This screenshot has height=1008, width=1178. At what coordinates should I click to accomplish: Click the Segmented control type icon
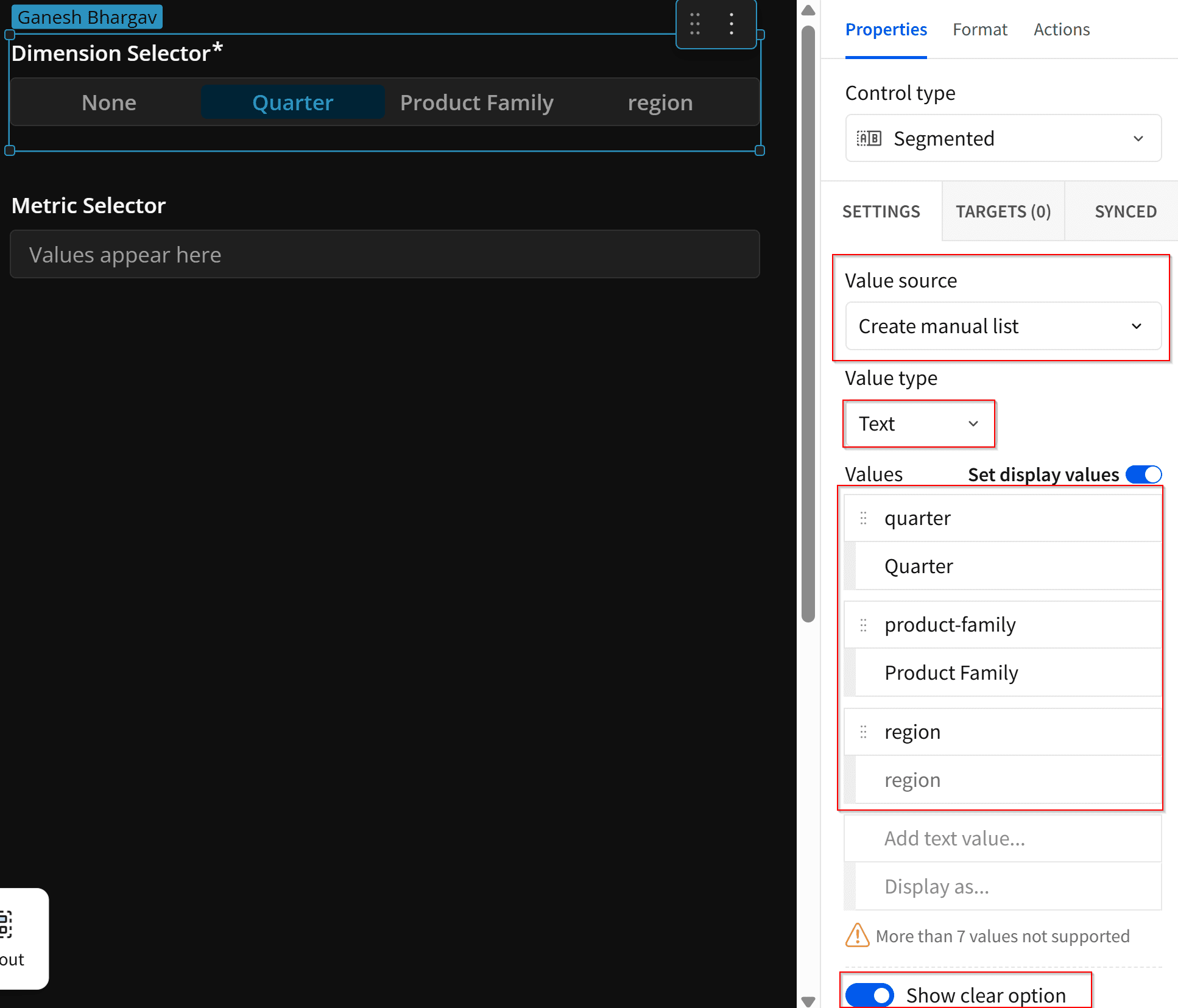pyautogui.click(x=869, y=138)
